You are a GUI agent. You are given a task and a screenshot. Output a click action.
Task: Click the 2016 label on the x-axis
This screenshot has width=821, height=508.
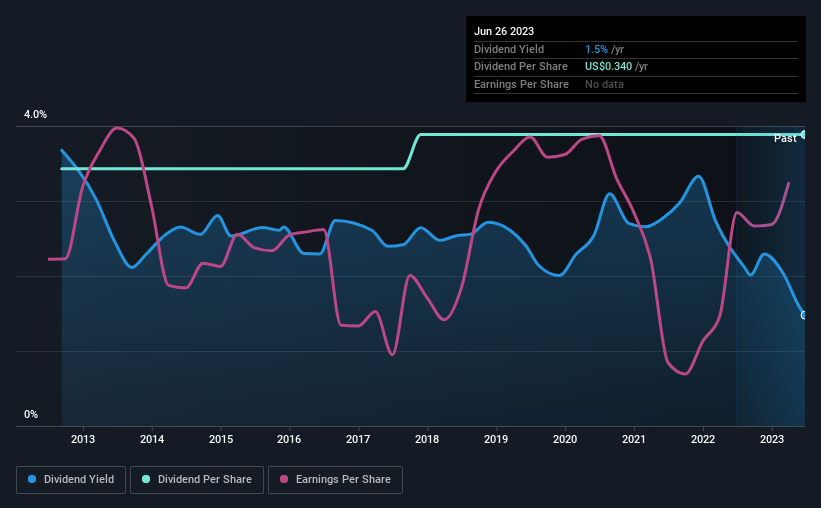(289, 439)
